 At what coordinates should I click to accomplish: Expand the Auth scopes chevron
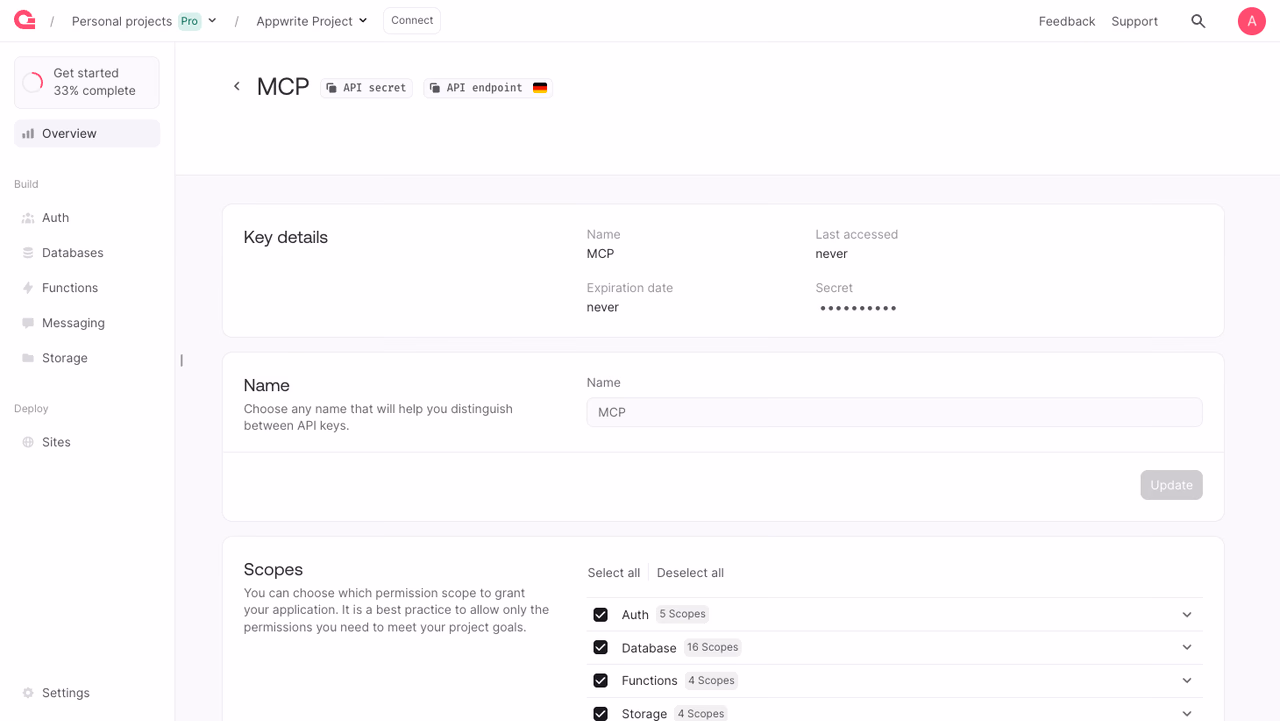coord(1187,615)
